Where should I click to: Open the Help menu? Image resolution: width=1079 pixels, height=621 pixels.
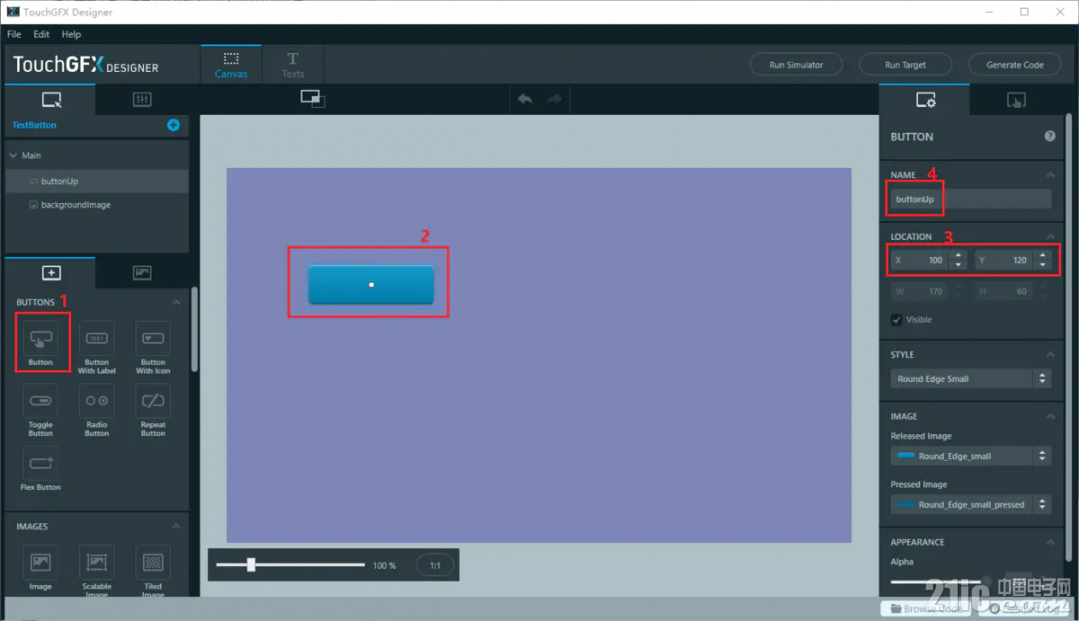[71, 34]
